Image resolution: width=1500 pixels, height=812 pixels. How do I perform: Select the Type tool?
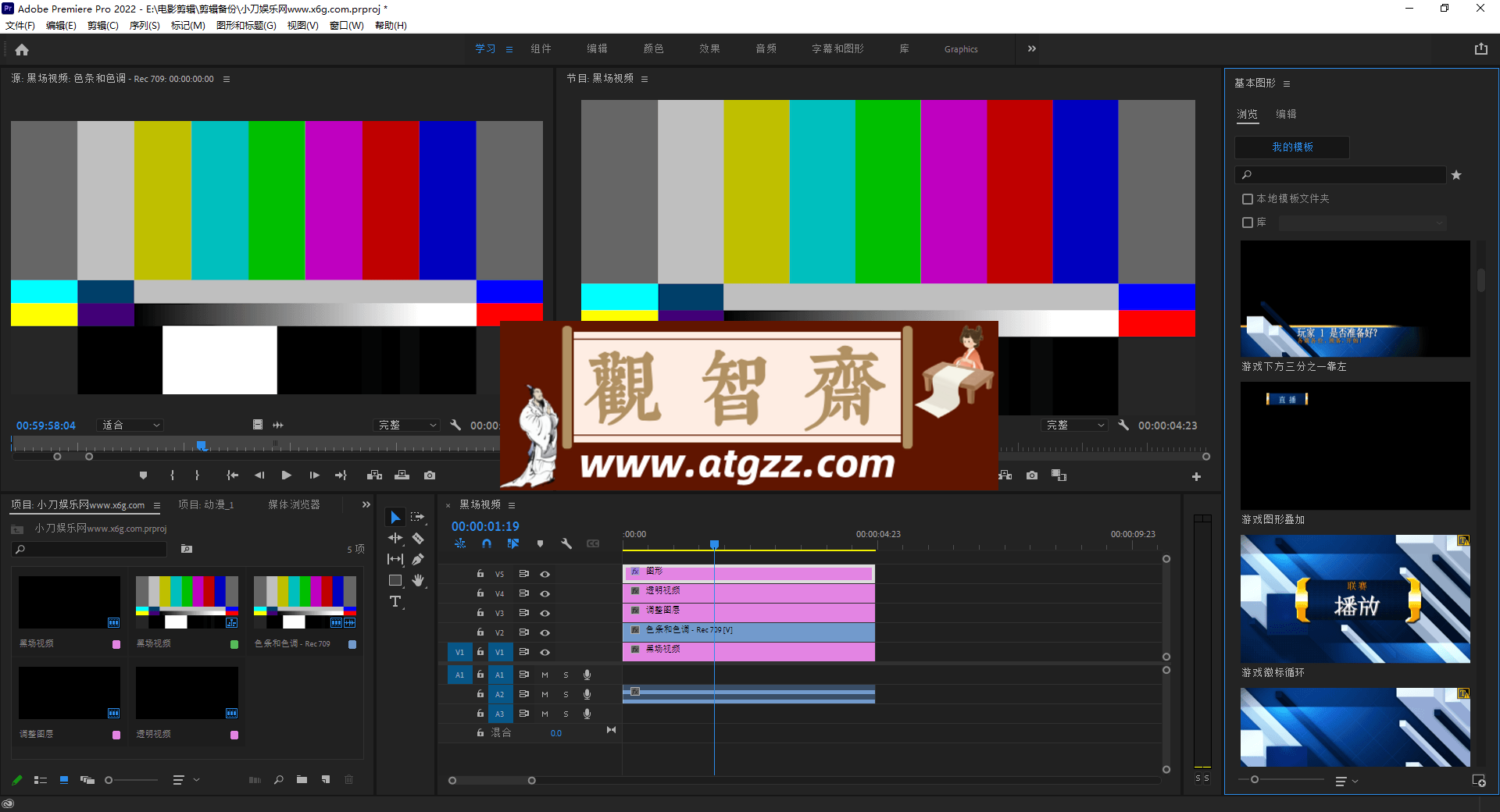pyautogui.click(x=395, y=601)
